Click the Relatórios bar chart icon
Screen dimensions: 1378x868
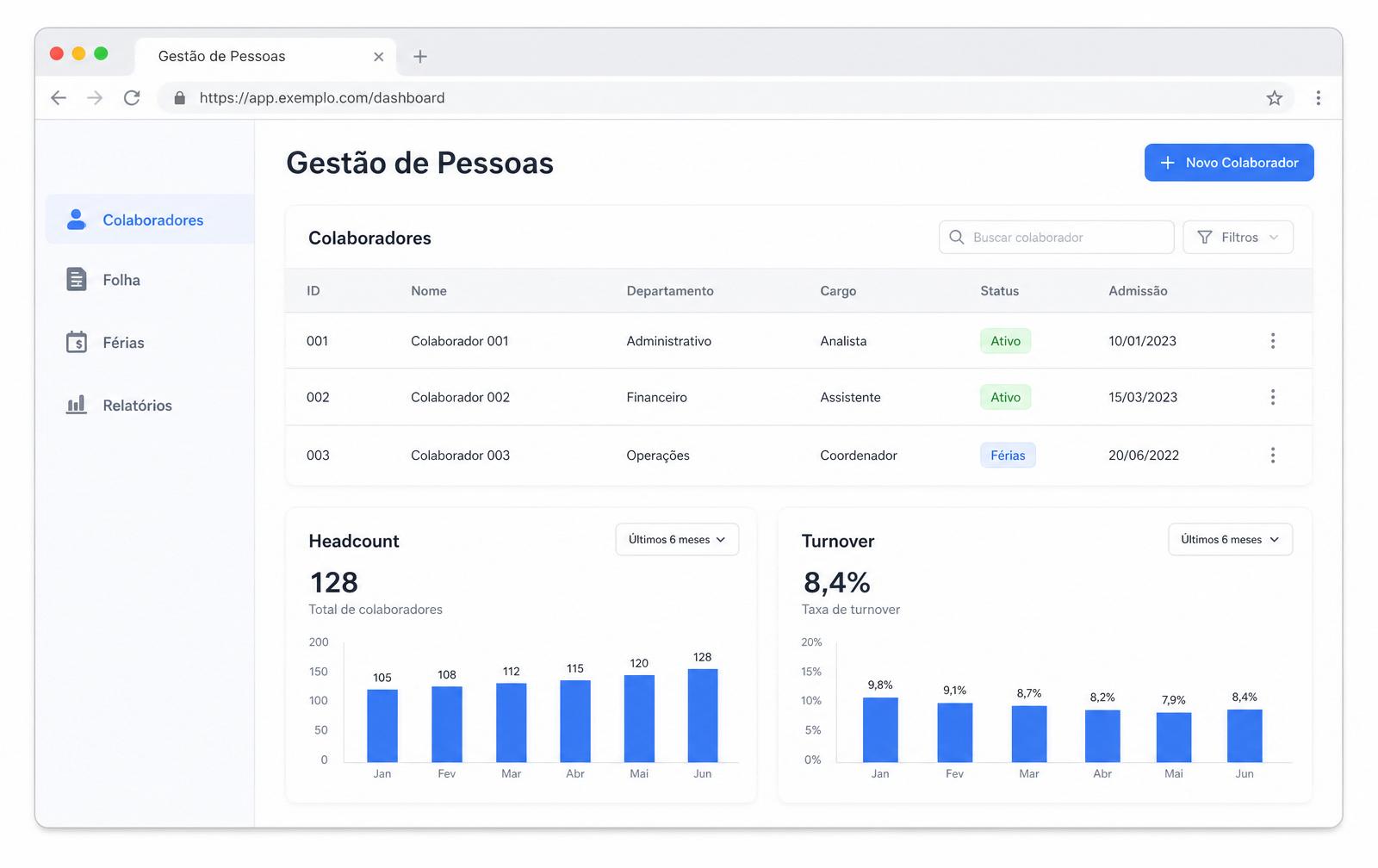click(77, 405)
